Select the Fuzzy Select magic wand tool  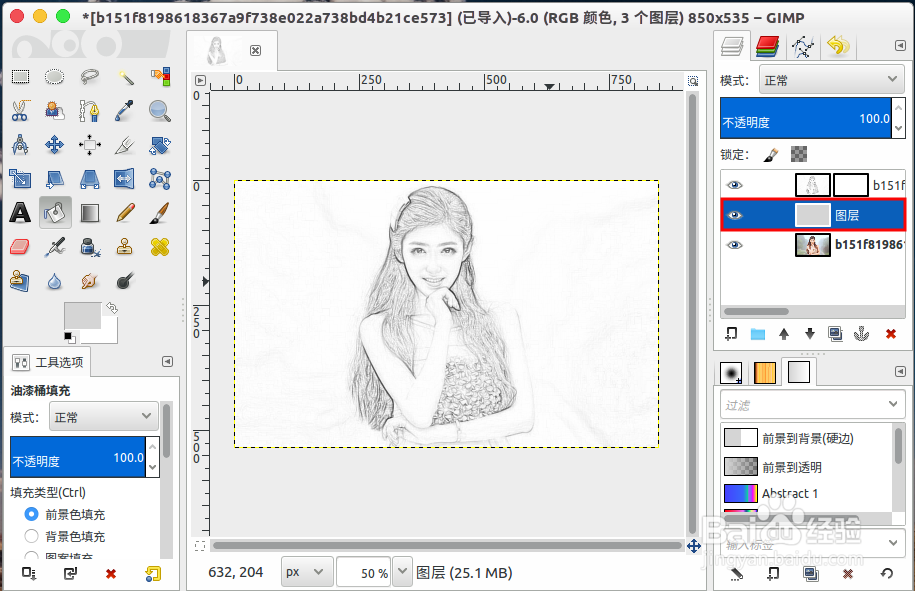point(125,77)
